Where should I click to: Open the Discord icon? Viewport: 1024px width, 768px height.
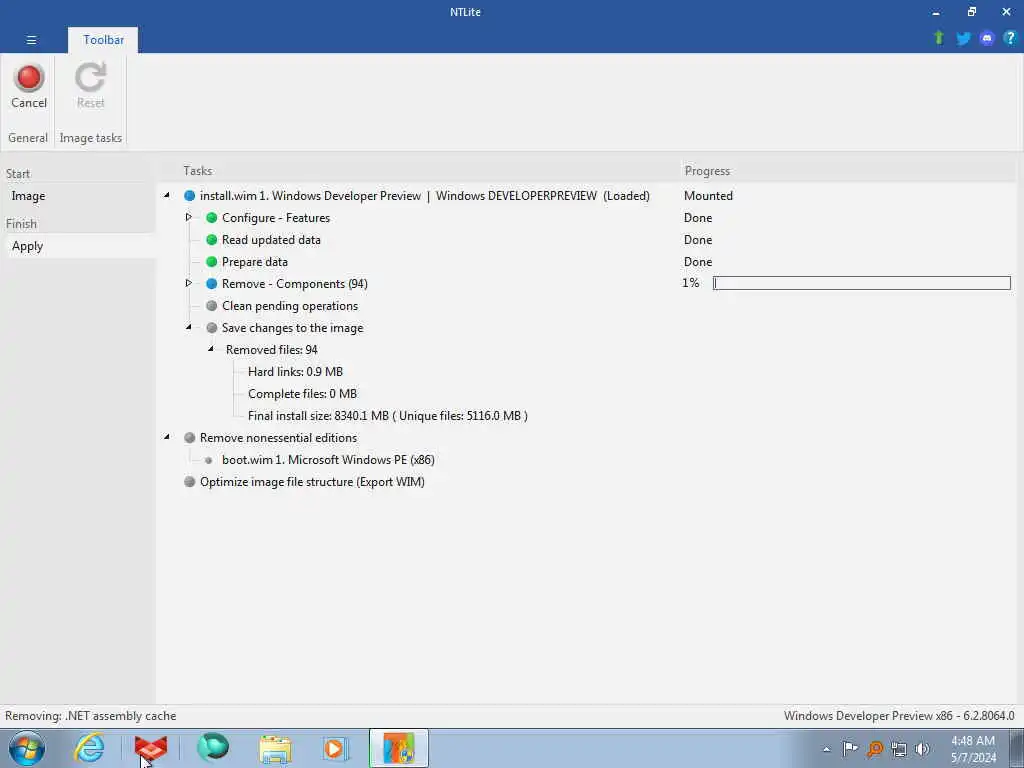tap(987, 39)
